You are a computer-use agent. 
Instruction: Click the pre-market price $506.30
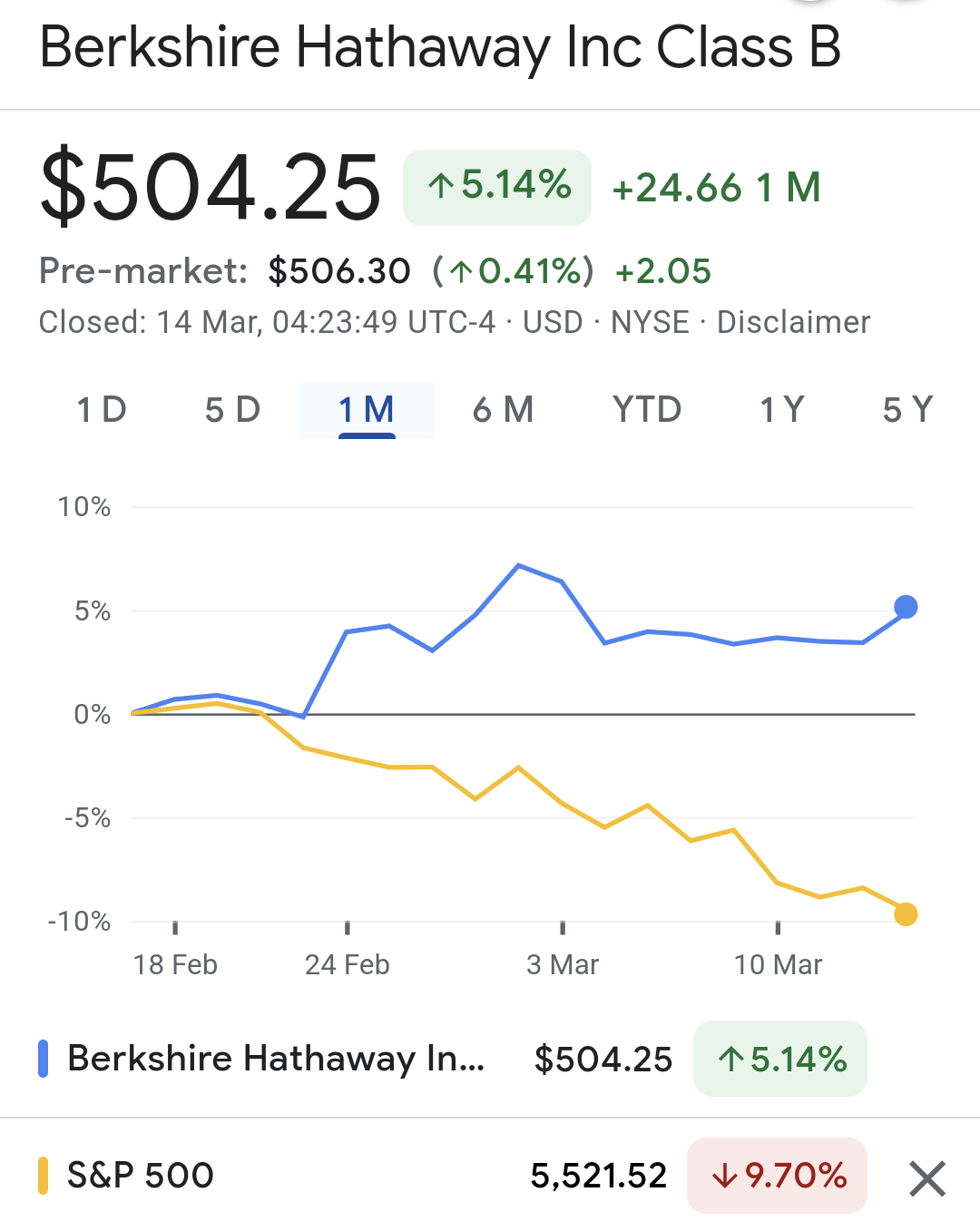coord(339,270)
